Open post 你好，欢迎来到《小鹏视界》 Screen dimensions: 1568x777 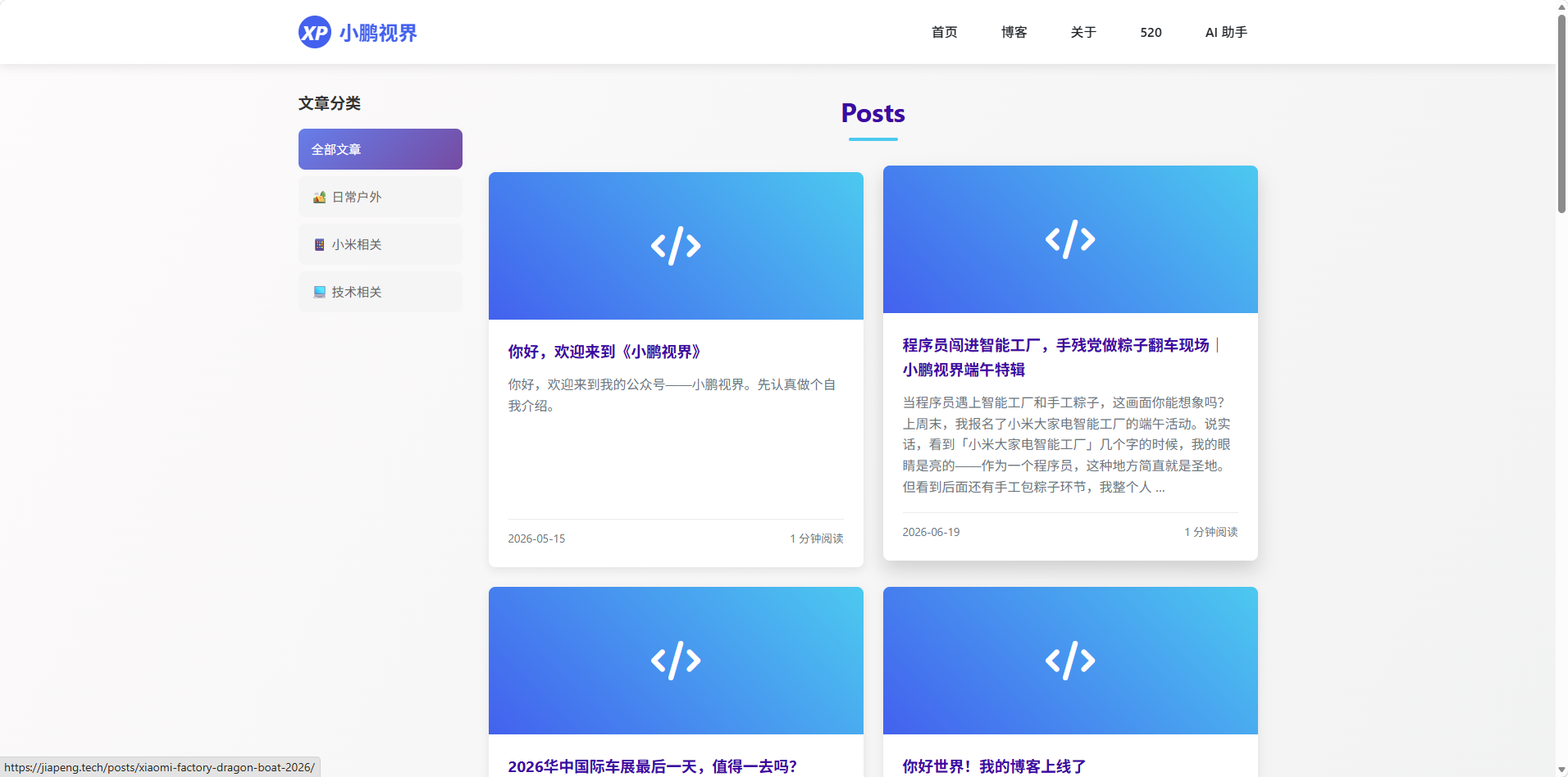(605, 352)
